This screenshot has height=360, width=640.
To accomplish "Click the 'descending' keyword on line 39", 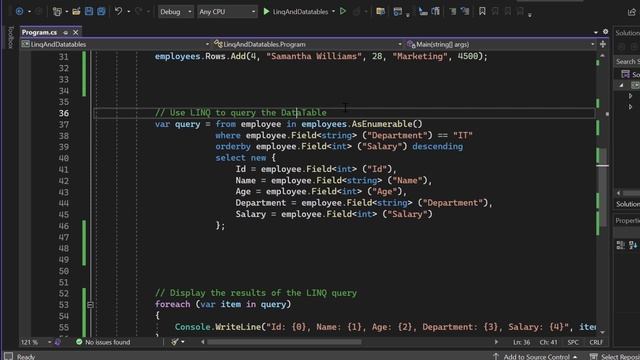I will 438,147.
